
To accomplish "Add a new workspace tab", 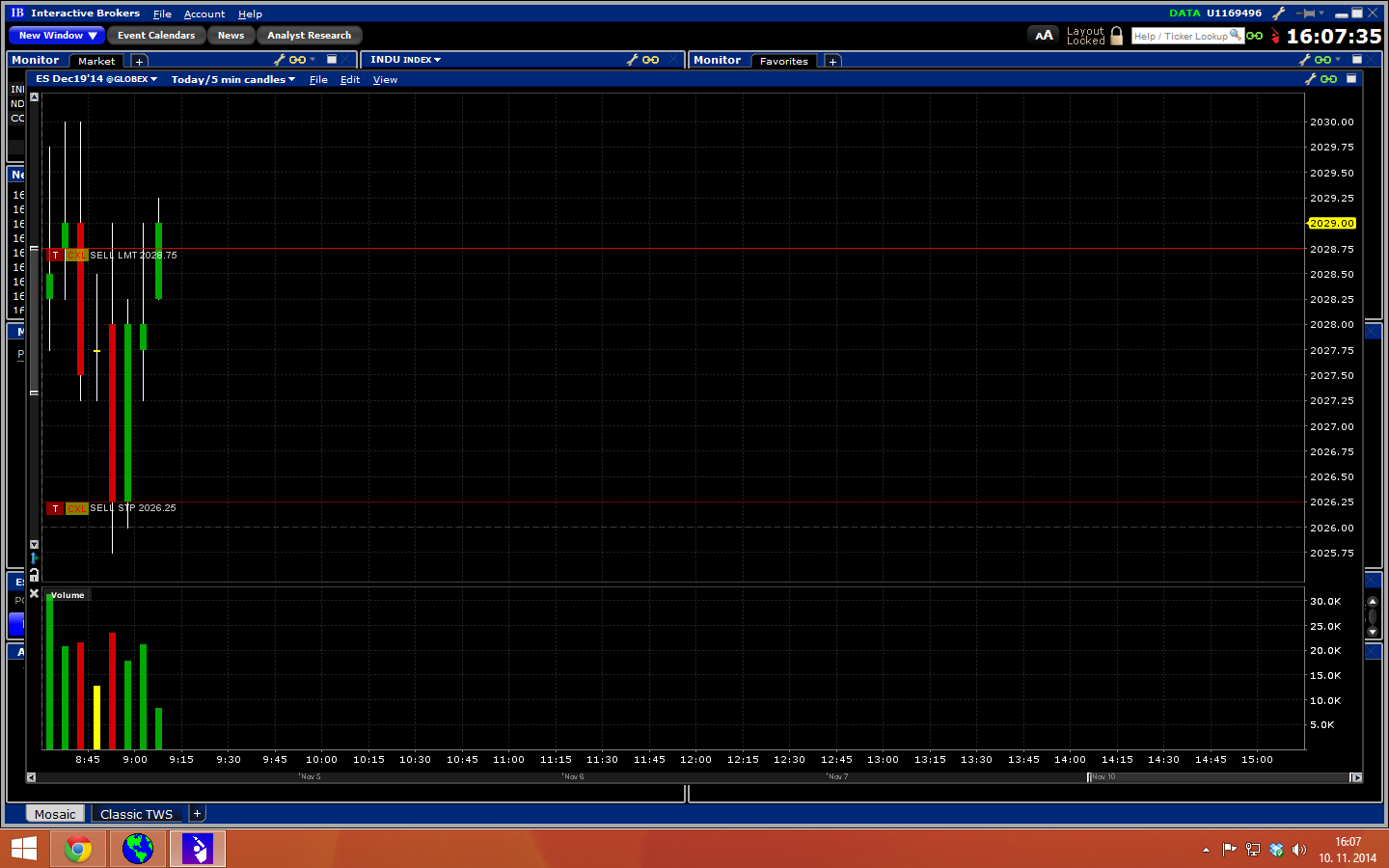I will coord(197,814).
